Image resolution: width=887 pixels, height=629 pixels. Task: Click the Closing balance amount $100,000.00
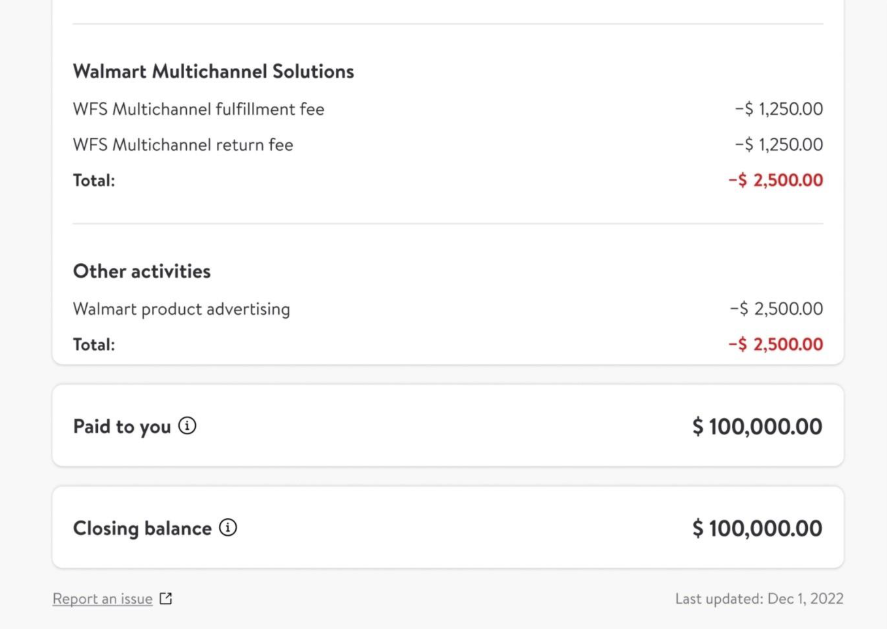[757, 529]
